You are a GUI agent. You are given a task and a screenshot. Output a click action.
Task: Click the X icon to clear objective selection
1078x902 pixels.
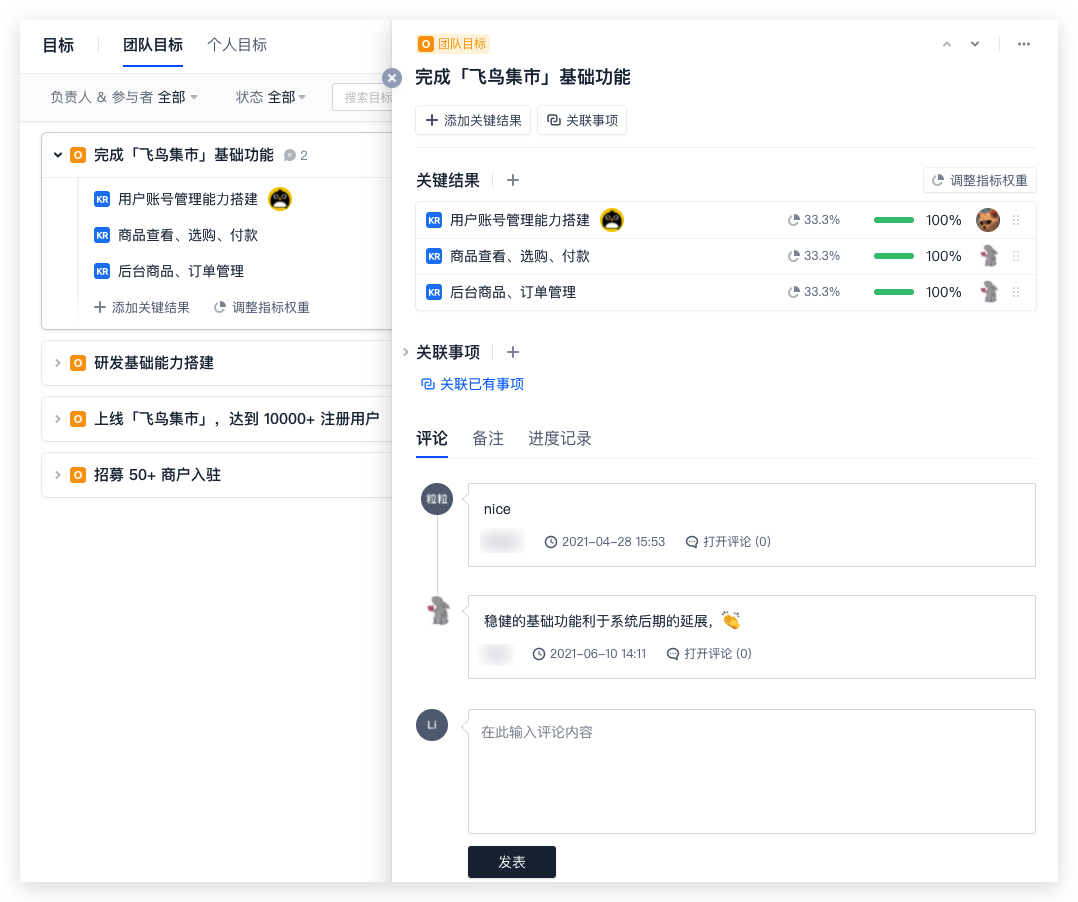[391, 77]
